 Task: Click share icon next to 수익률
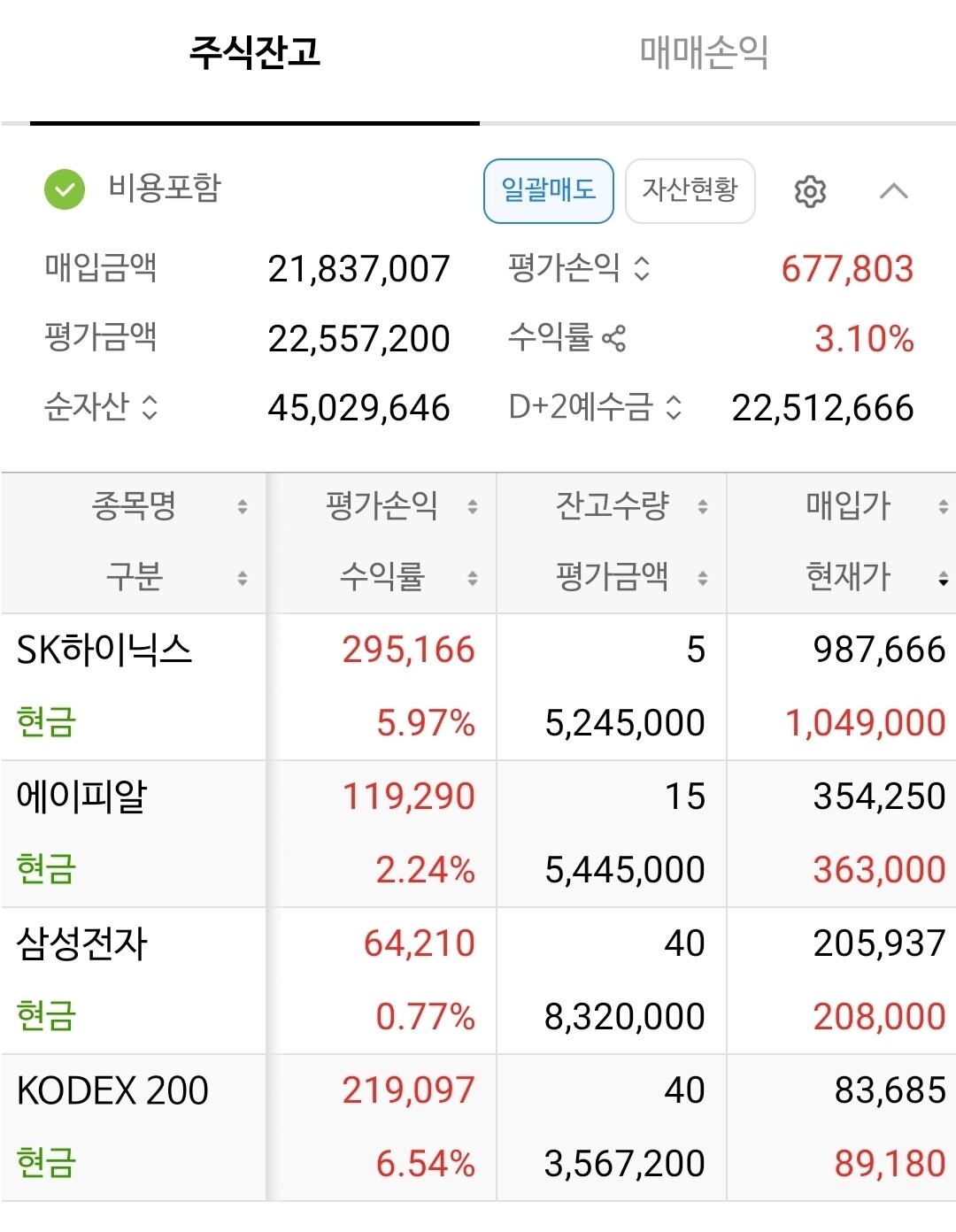coord(613,337)
